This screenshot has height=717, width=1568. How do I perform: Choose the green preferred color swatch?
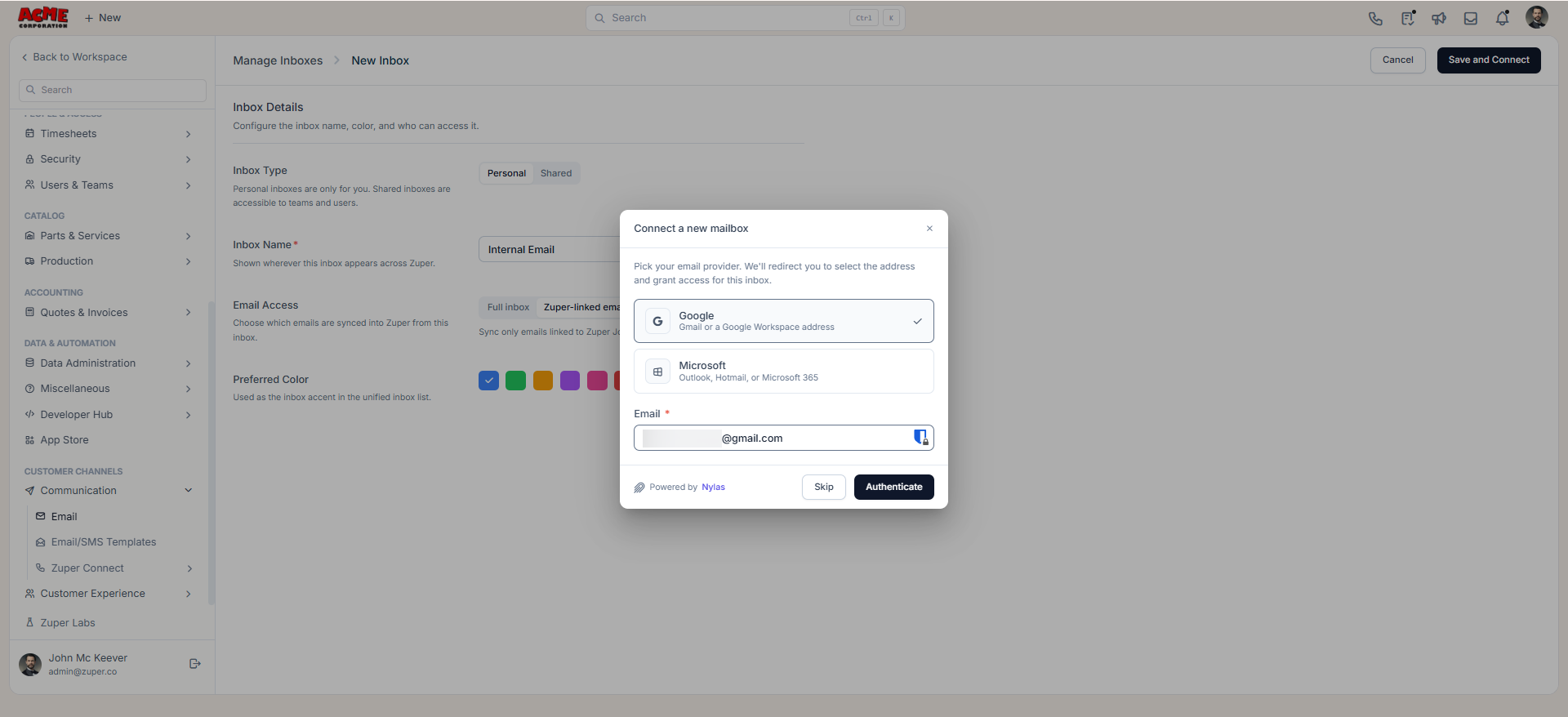(515, 380)
